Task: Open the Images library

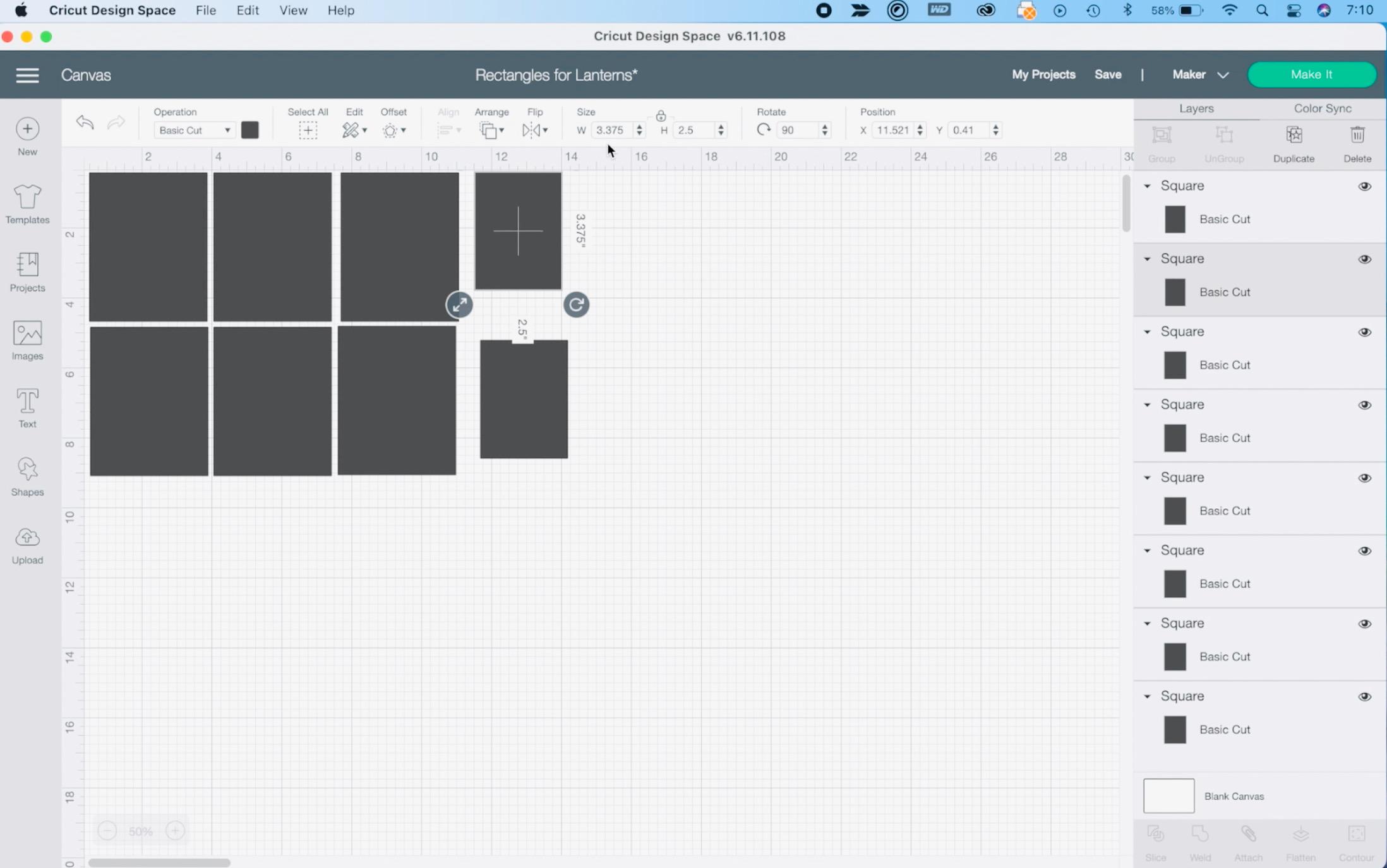Action: 27,340
